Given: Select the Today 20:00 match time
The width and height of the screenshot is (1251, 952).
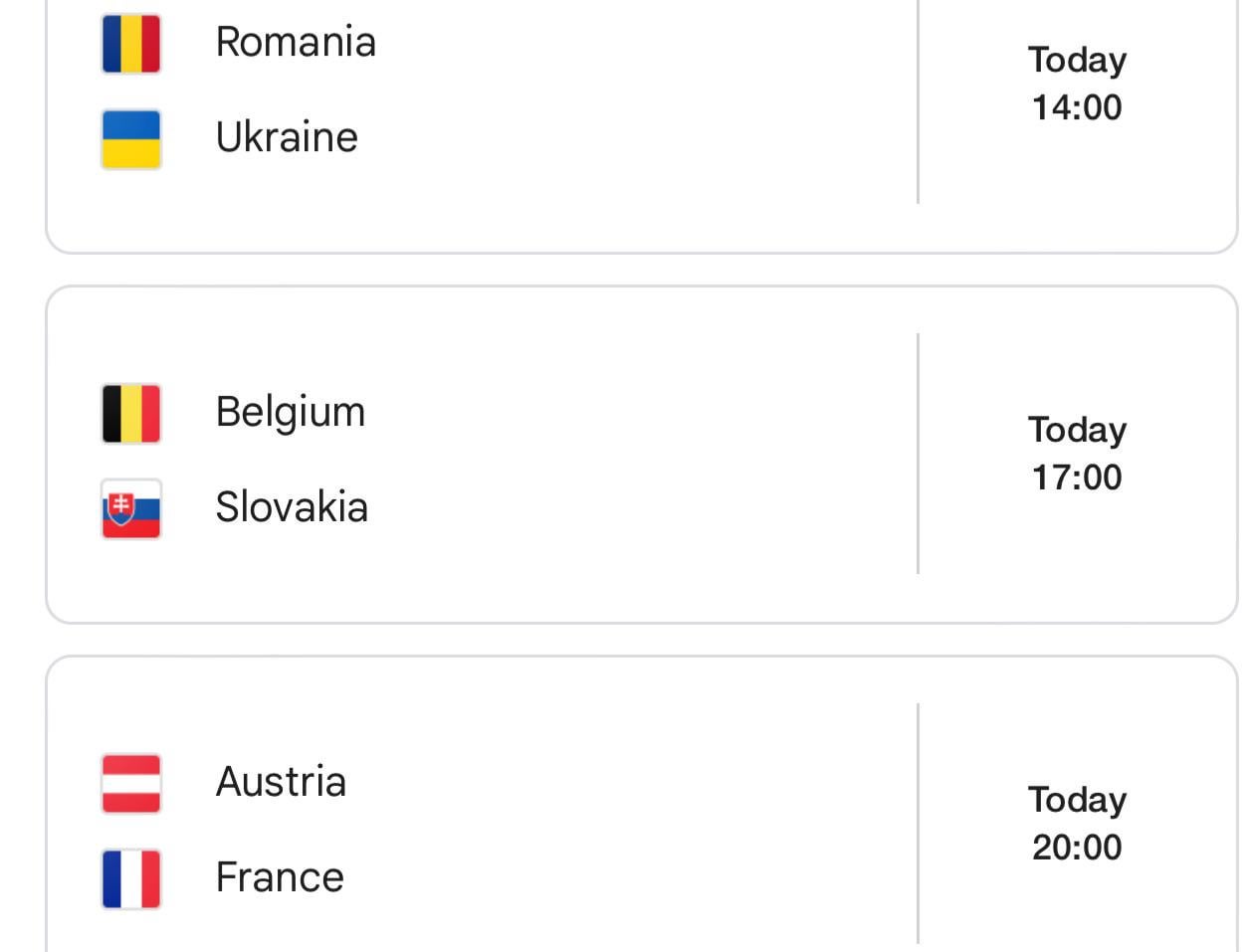Looking at the screenshot, I should 1076,824.
